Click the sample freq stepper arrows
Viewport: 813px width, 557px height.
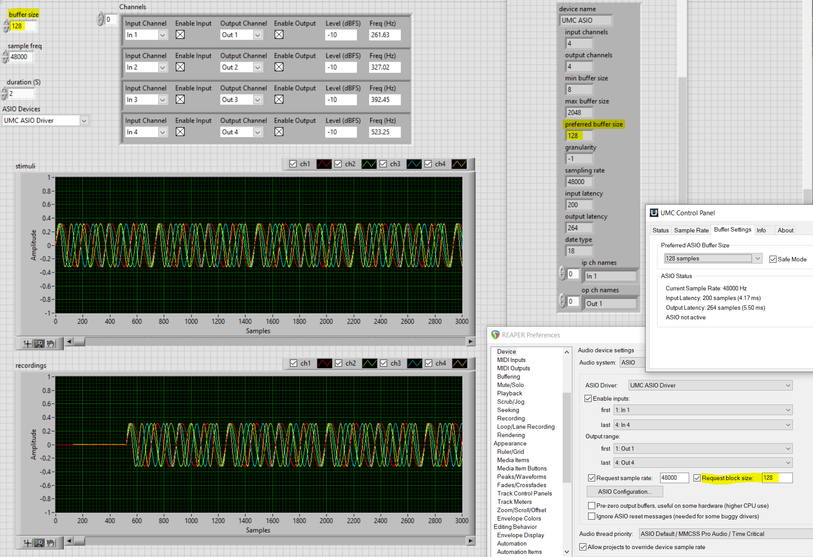(5, 57)
